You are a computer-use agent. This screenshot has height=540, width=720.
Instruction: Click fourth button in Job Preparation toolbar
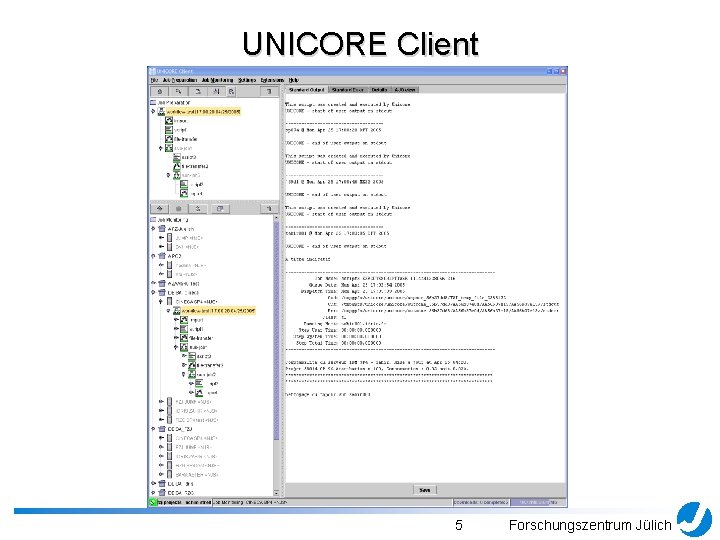(216, 91)
